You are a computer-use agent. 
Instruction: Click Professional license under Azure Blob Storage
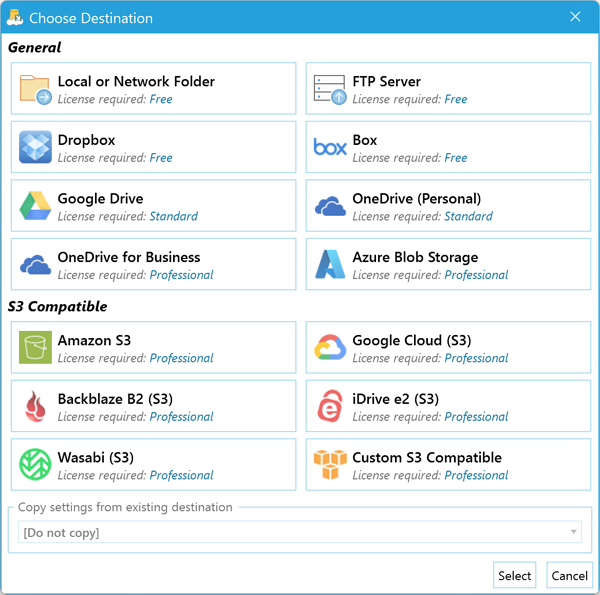(476, 275)
